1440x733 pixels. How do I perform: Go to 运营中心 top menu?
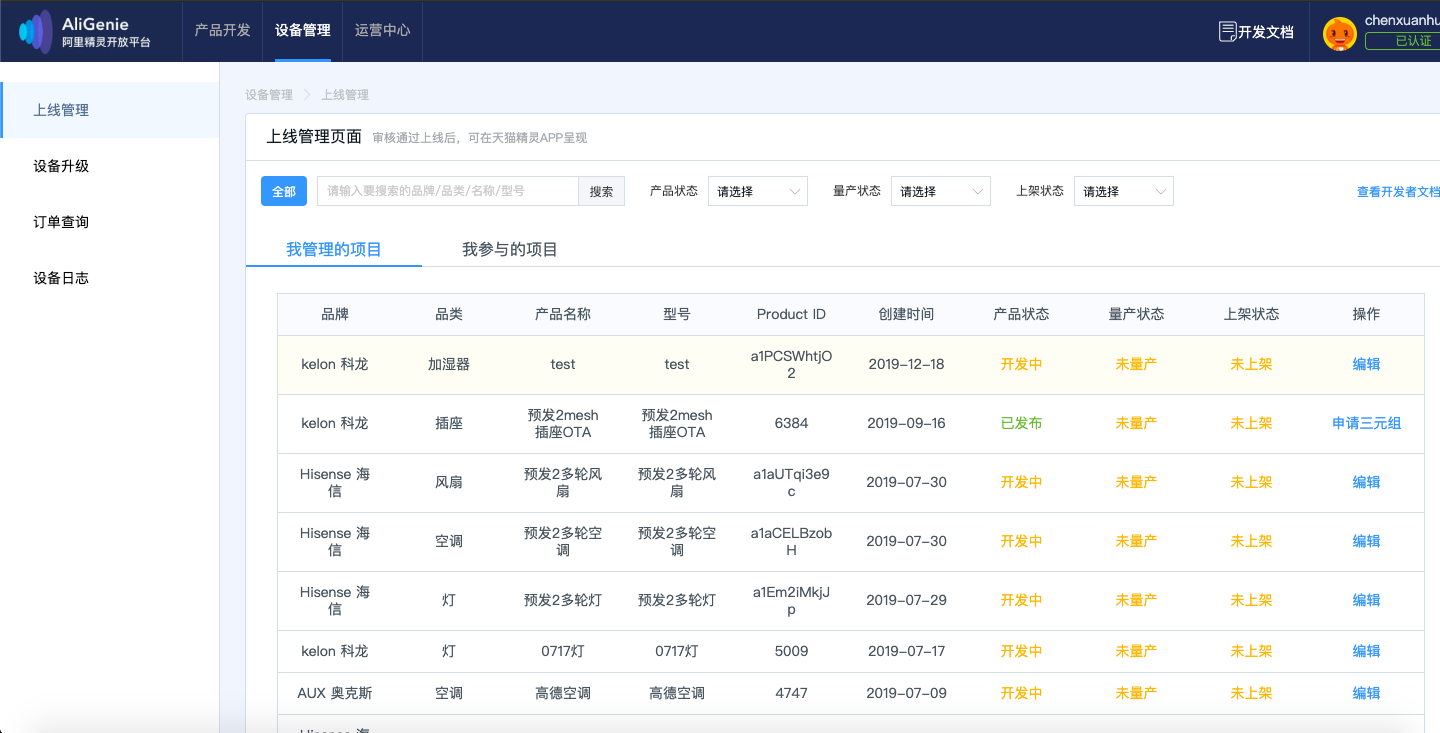382,30
